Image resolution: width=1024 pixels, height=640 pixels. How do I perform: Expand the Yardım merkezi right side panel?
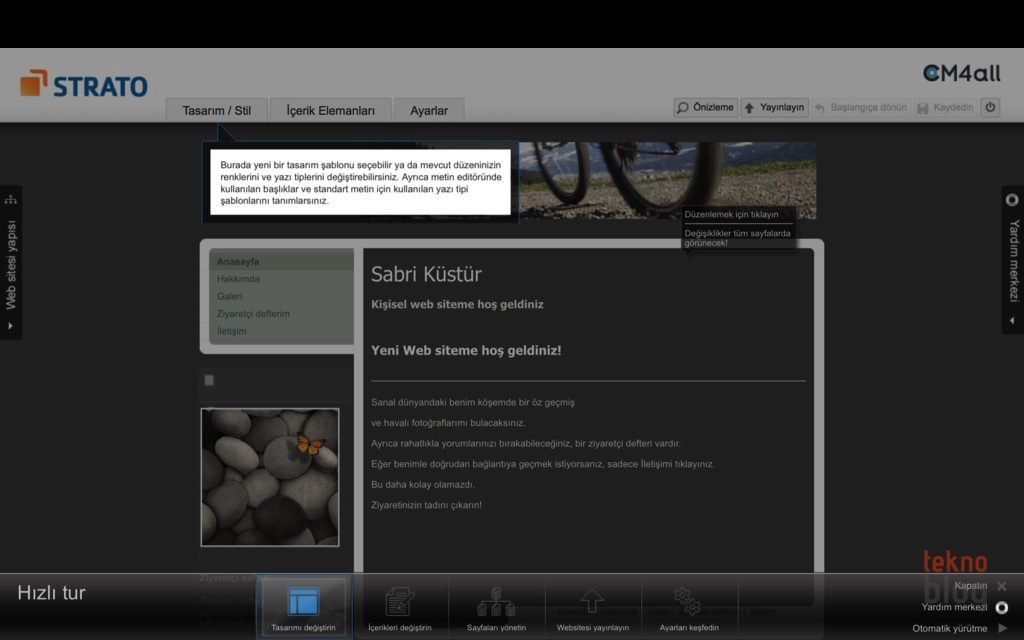pos(1012,259)
